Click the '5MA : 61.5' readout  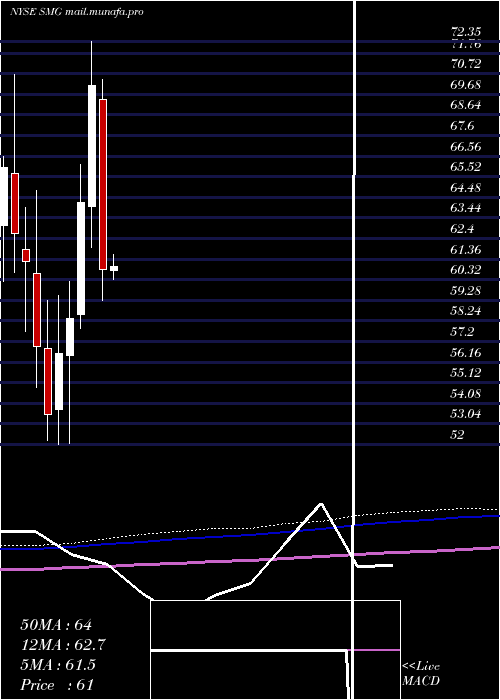(x=58, y=665)
